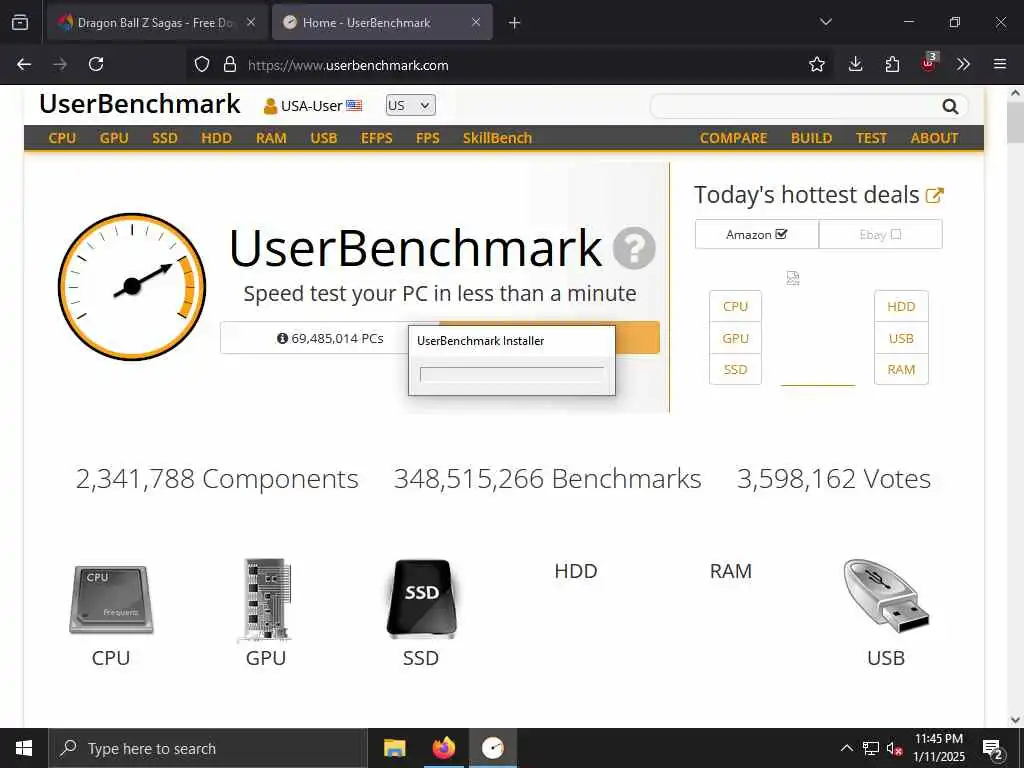This screenshot has height=768, width=1024.
Task: Open the notifications action center icon
Action: tap(993, 749)
